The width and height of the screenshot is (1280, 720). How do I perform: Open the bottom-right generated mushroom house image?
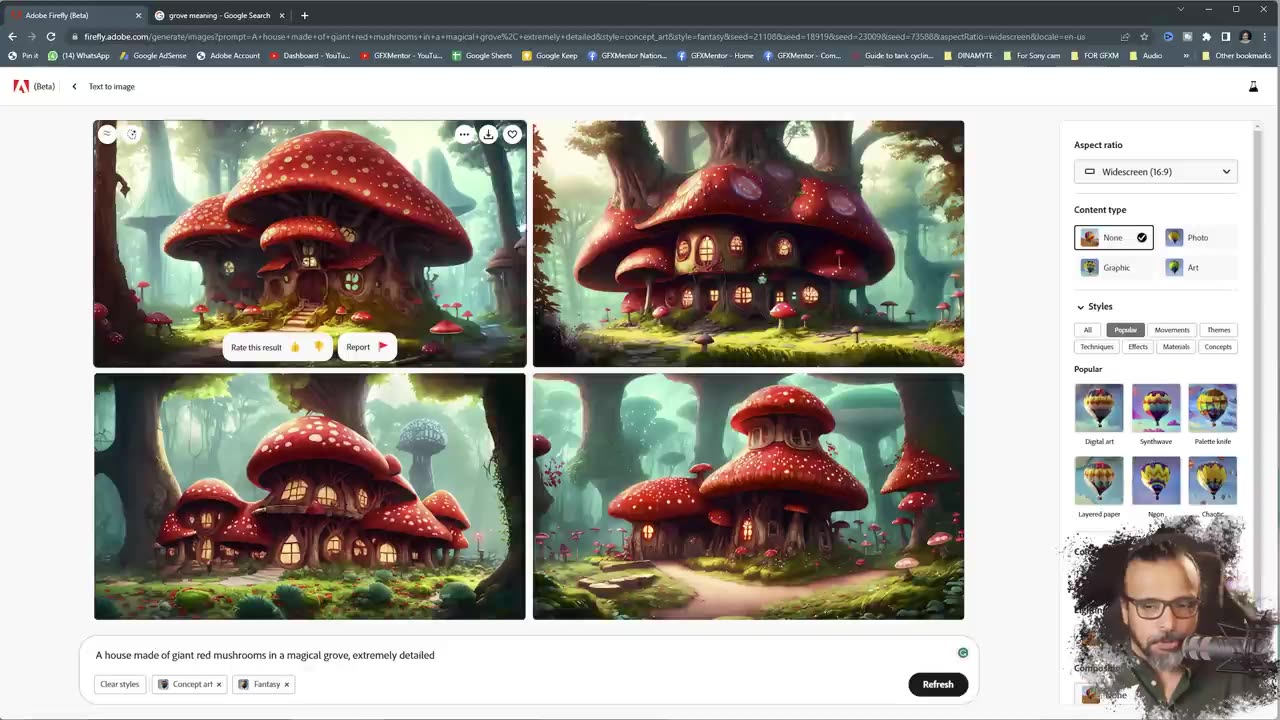click(x=748, y=496)
